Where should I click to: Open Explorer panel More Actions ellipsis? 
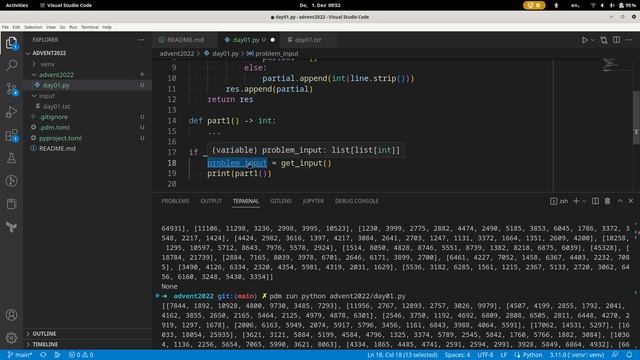pyautogui.click(x=141, y=40)
